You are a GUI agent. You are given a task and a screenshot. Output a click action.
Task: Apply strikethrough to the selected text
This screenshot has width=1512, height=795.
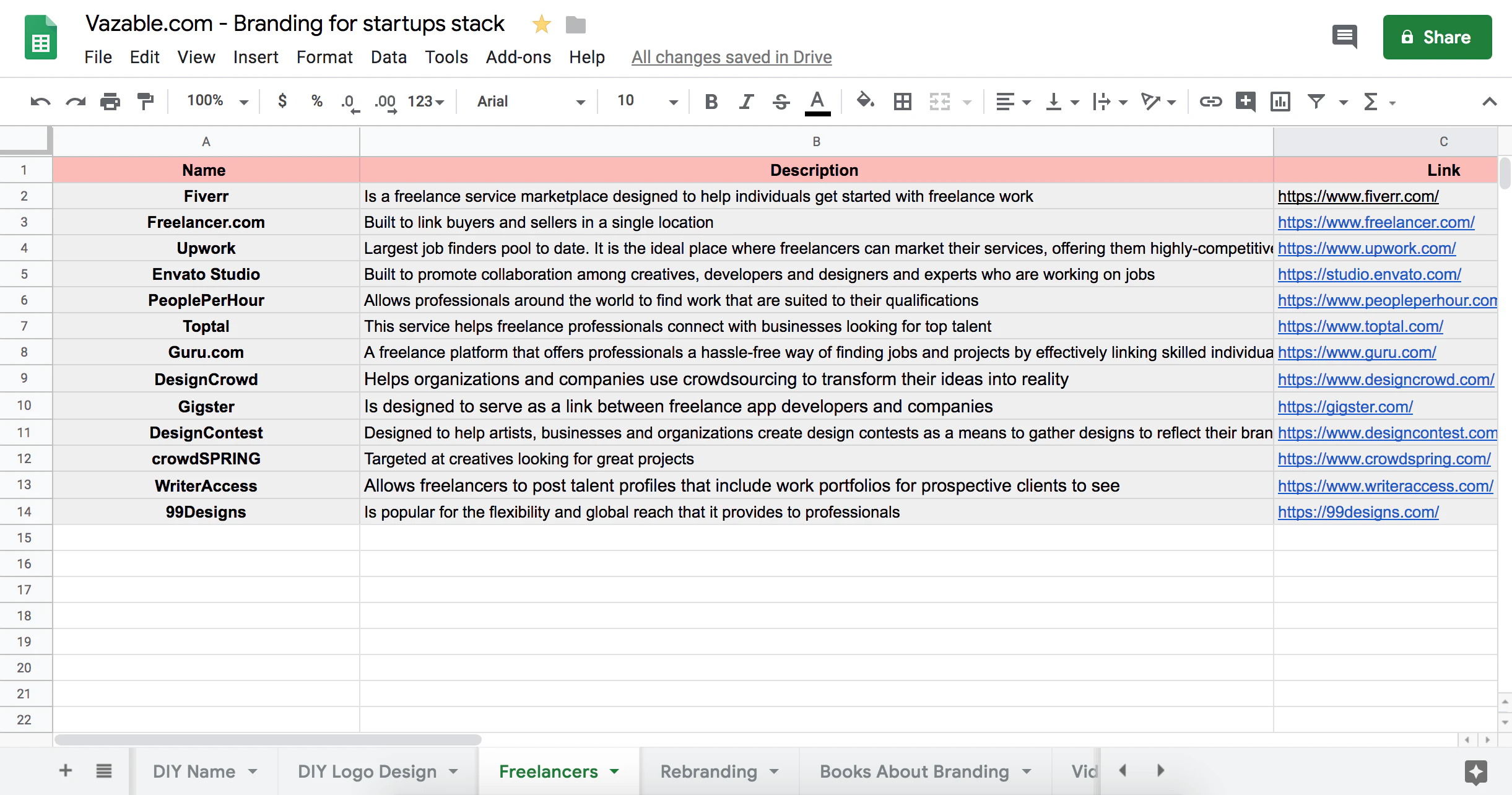pyautogui.click(x=781, y=101)
